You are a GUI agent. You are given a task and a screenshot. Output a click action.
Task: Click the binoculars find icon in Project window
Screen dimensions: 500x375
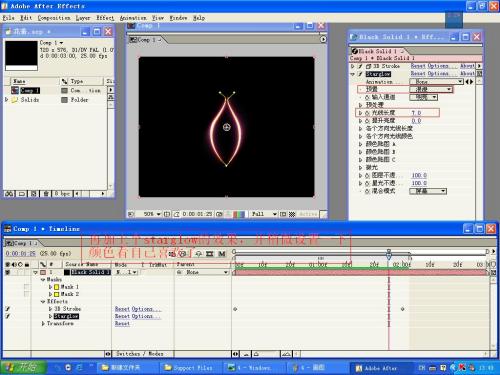point(9,193)
